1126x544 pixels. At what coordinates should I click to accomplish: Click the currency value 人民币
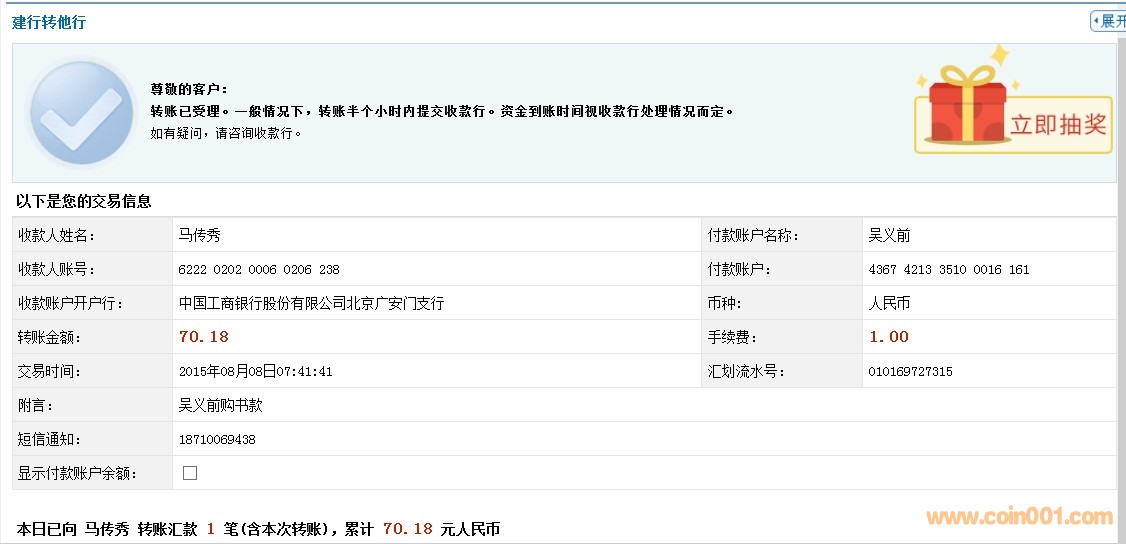click(x=889, y=303)
